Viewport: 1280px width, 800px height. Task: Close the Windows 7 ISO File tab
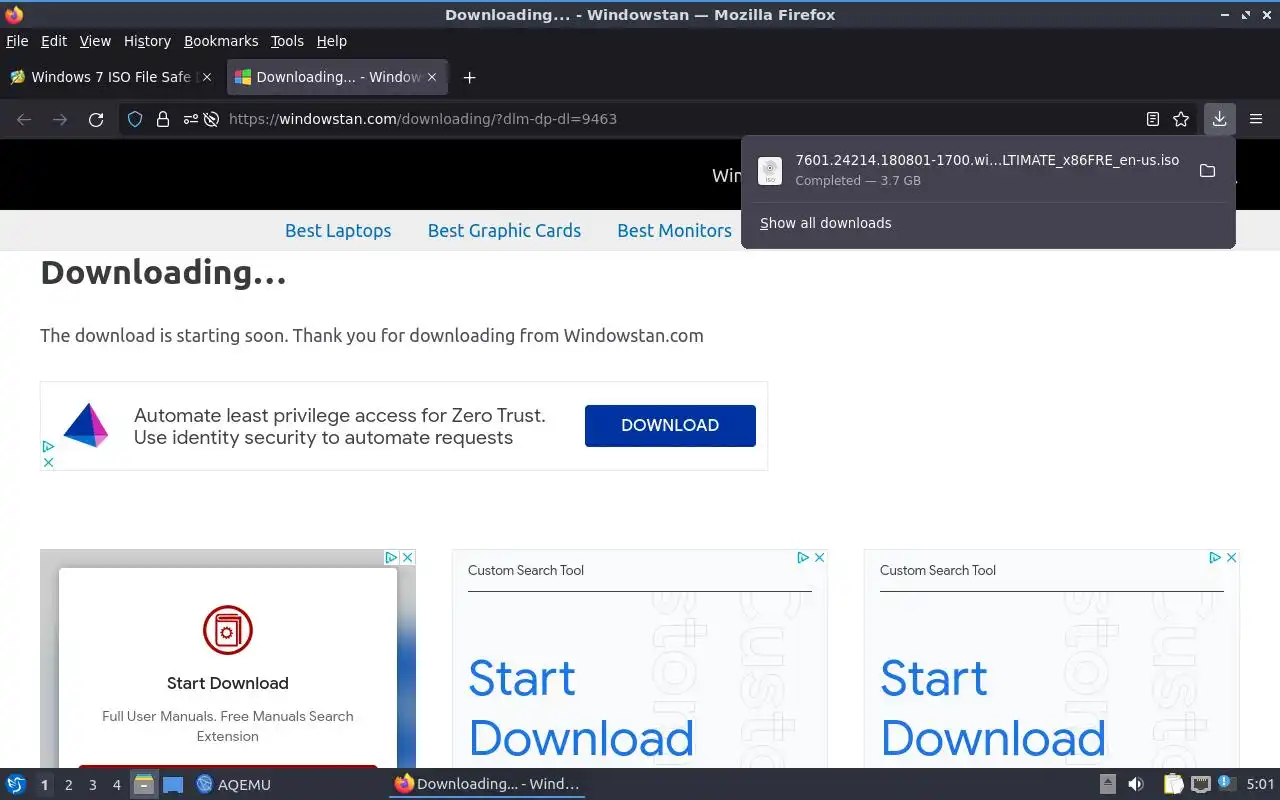[207, 77]
